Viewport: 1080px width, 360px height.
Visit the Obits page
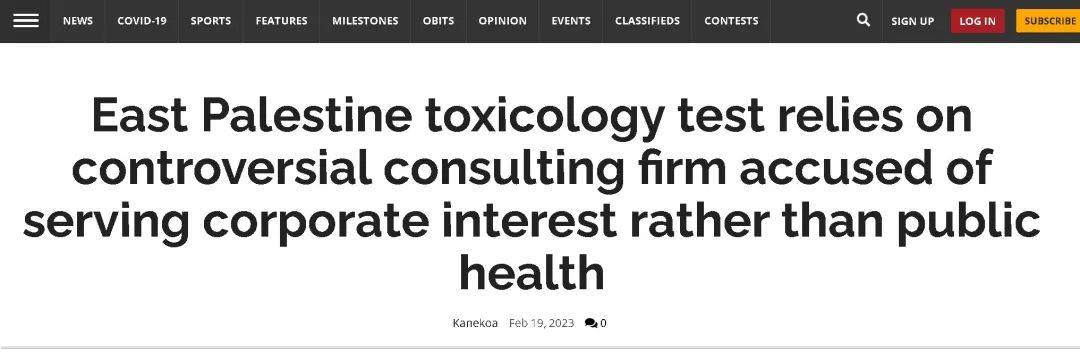coord(439,21)
